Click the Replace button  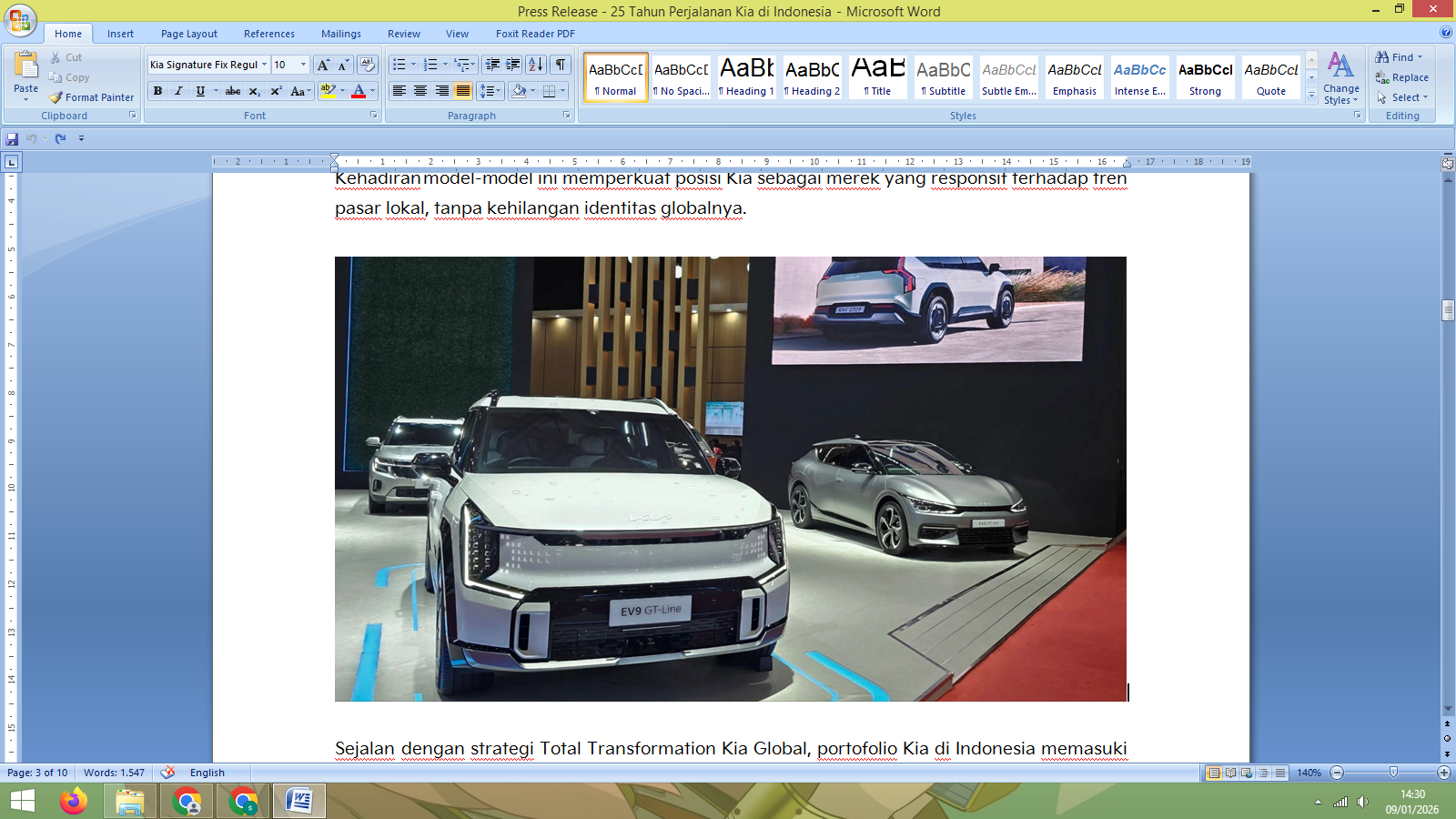pos(1402,77)
